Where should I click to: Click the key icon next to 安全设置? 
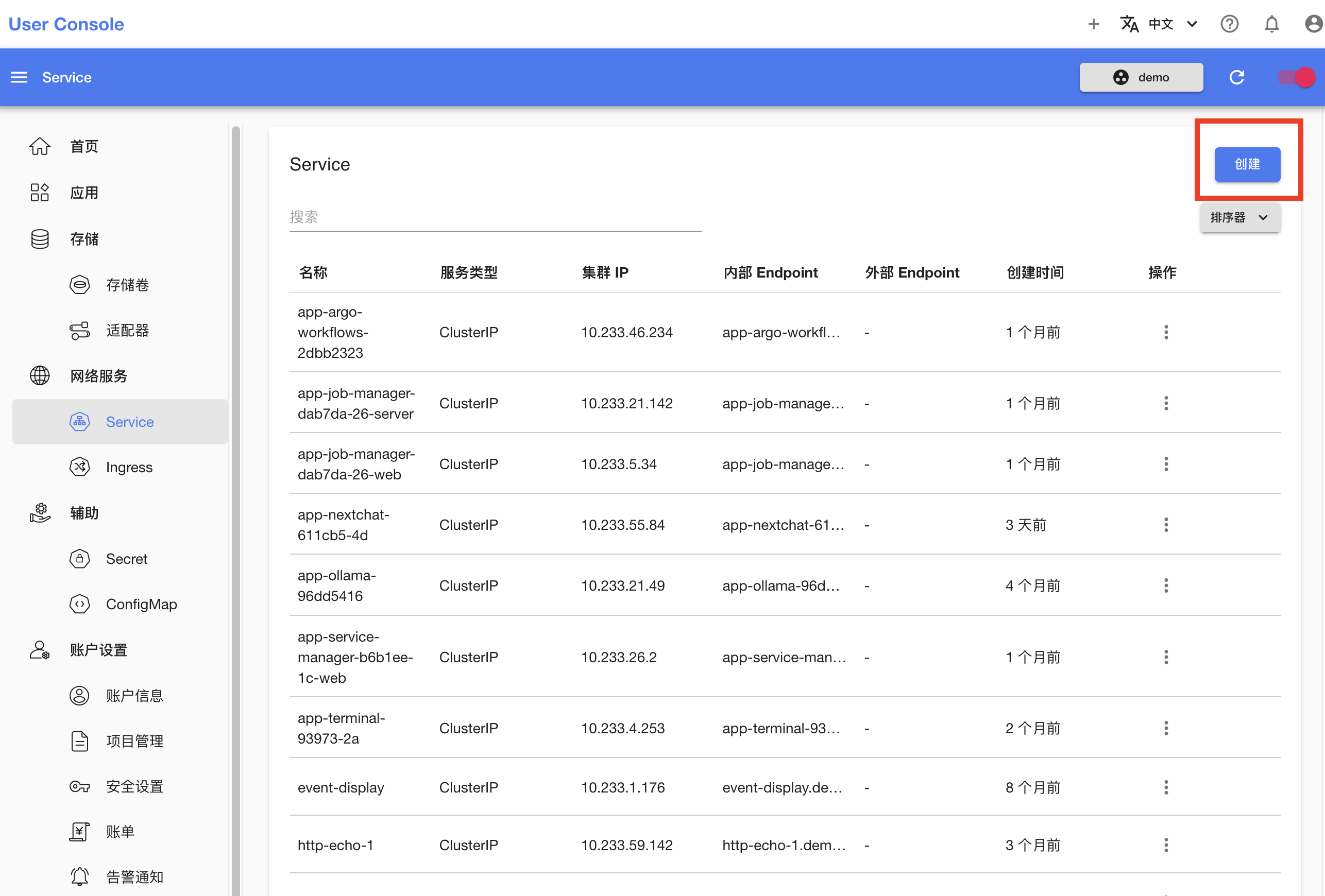coord(79,786)
